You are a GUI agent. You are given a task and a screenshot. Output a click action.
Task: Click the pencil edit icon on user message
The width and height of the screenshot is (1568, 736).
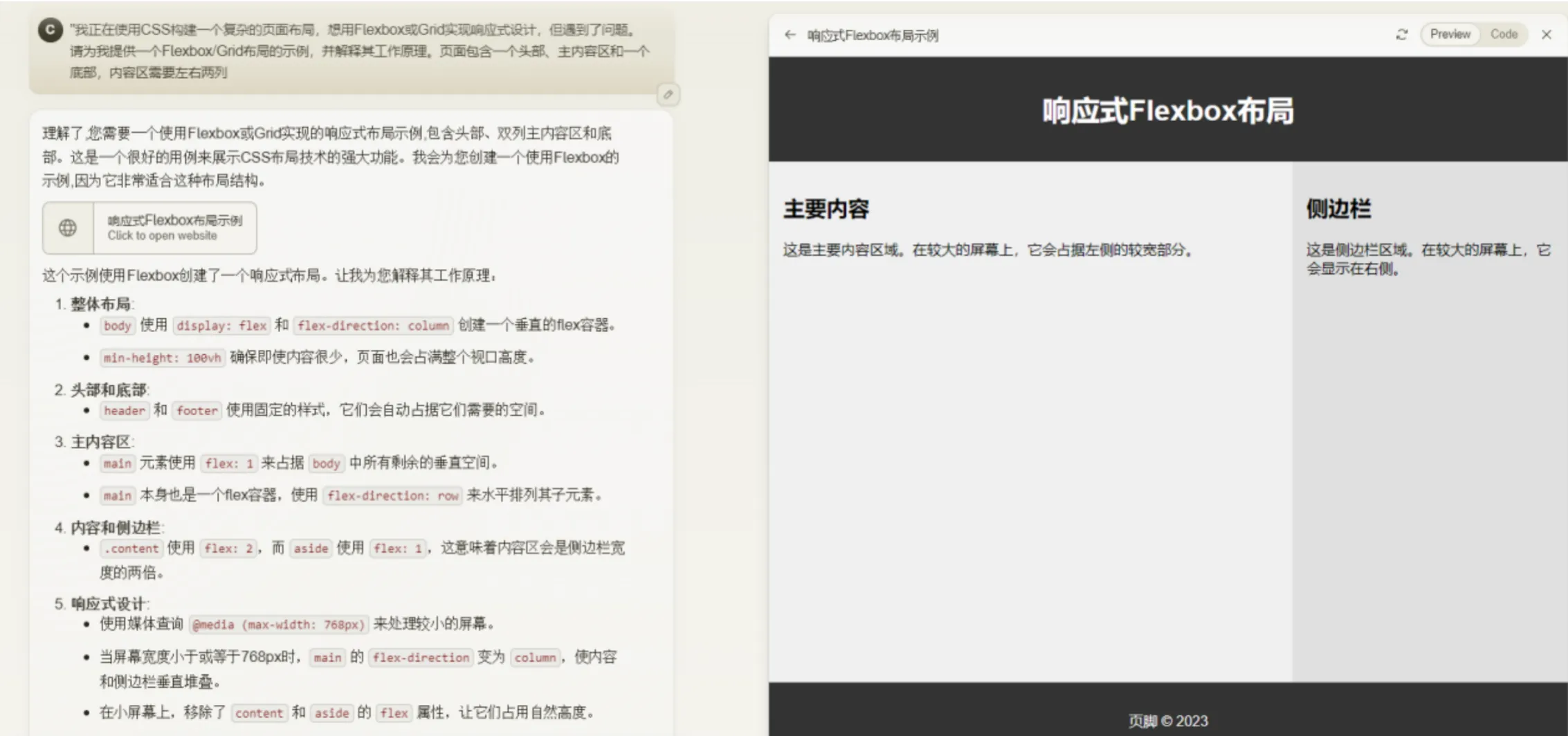pos(668,95)
